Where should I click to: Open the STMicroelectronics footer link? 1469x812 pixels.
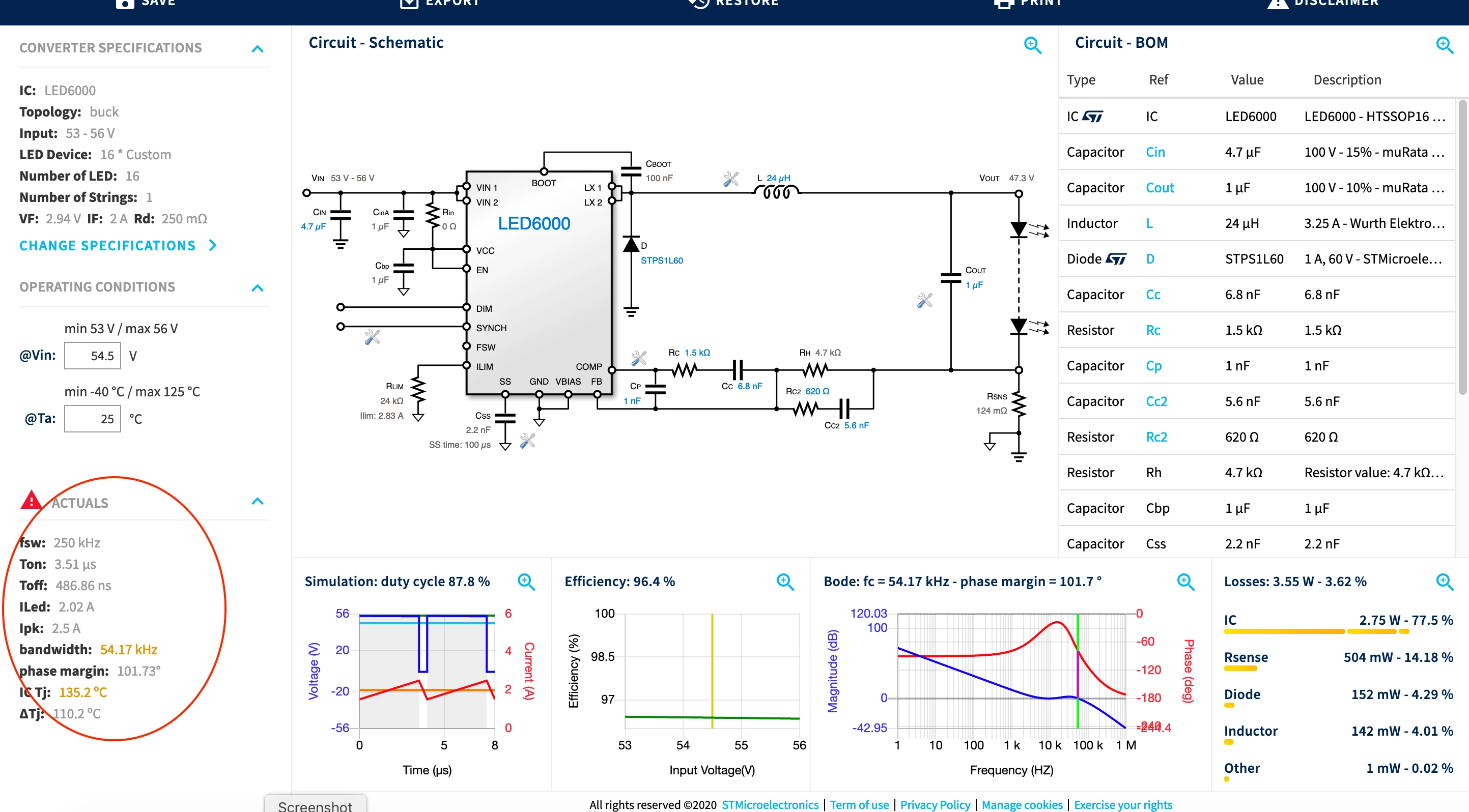pos(770,804)
